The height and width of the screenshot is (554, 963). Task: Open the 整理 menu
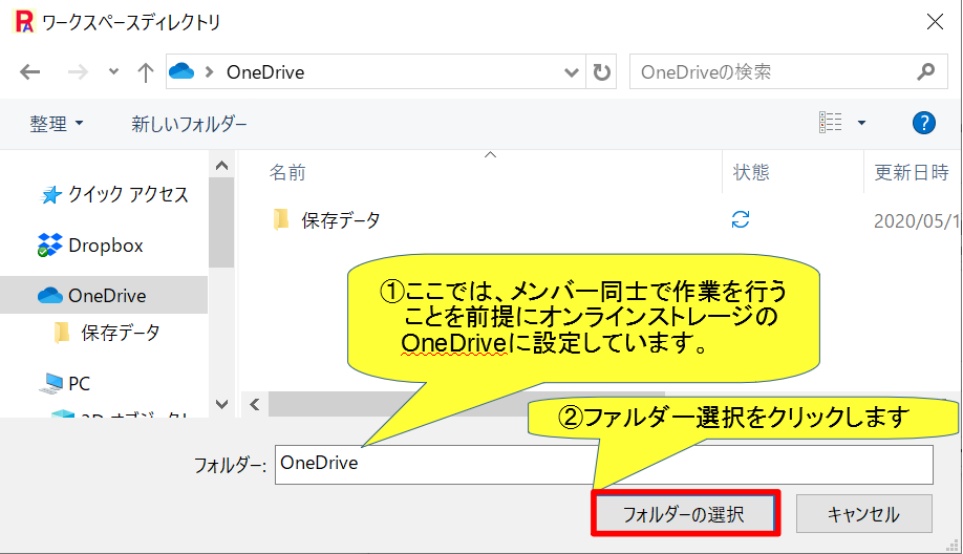click(56, 124)
